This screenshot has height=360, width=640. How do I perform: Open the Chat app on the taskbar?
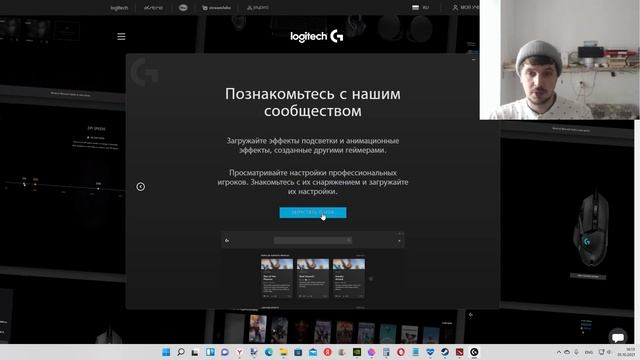pyautogui.click(x=225, y=352)
